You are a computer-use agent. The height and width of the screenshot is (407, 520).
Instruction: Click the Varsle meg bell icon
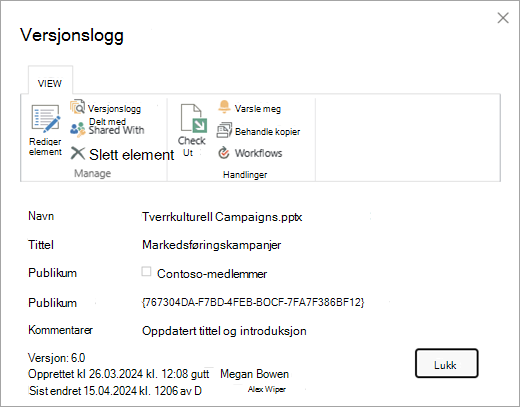click(x=224, y=107)
